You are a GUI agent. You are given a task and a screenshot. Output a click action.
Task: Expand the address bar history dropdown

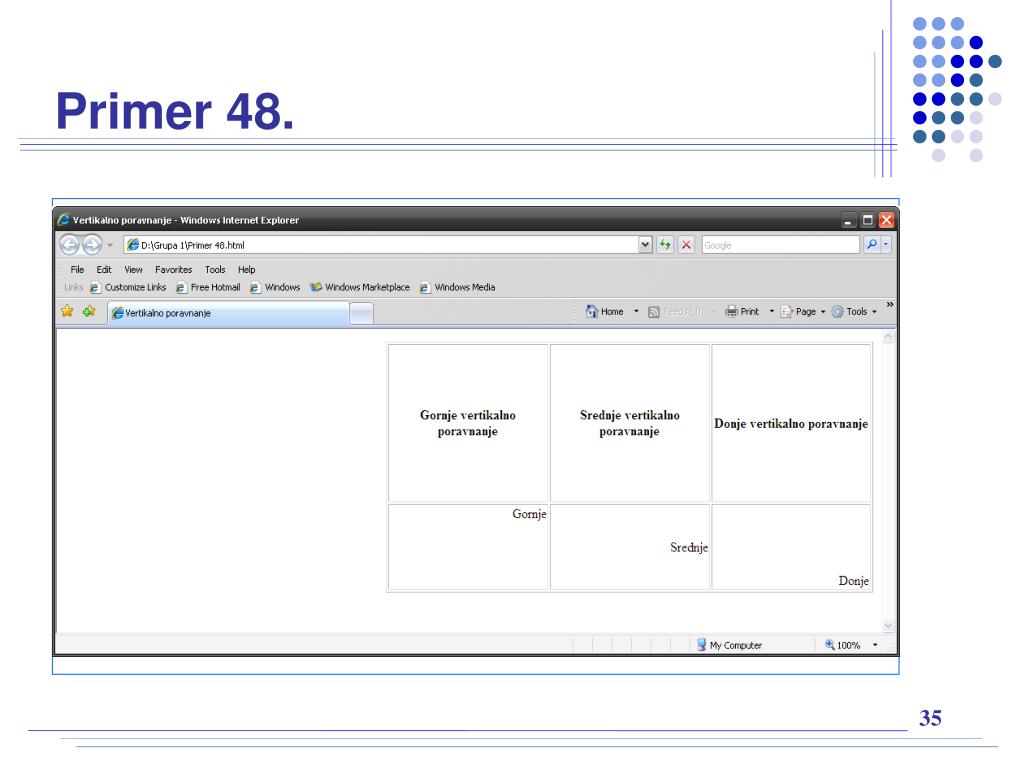(x=645, y=245)
